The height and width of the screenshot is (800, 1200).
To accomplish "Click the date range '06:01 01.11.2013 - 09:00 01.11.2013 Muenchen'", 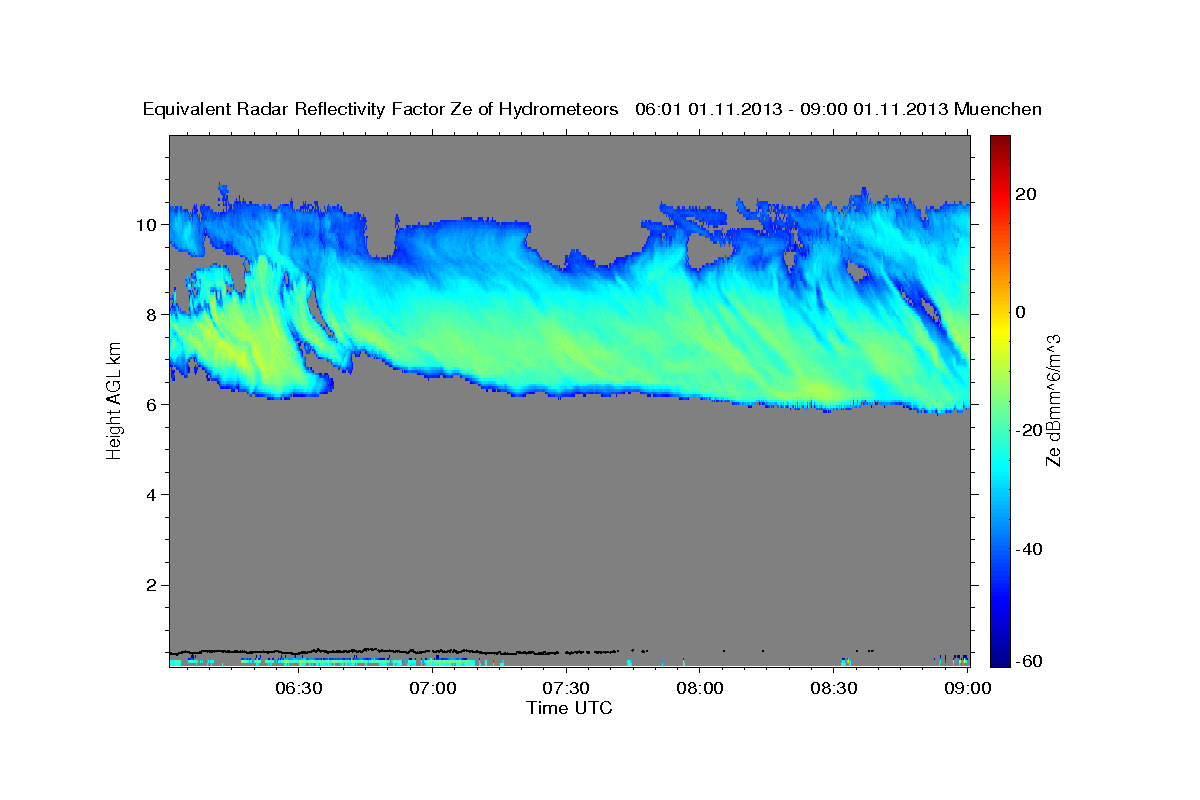I will 839,110.
